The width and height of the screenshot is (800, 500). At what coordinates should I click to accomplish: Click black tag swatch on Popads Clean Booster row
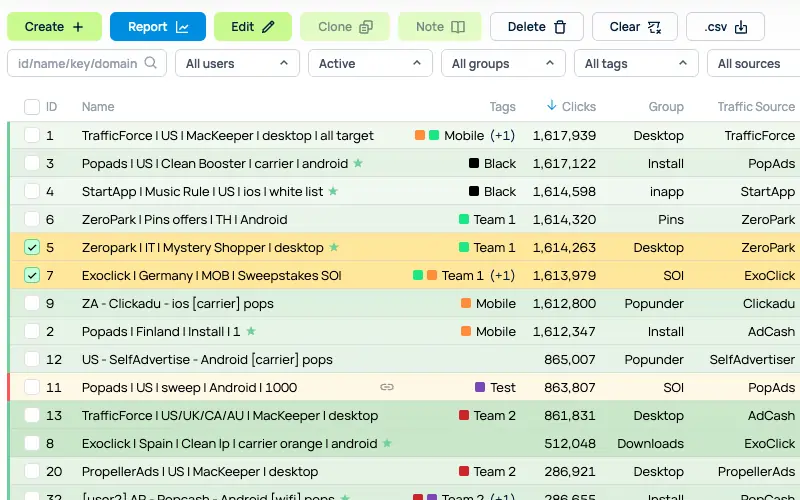[473, 163]
